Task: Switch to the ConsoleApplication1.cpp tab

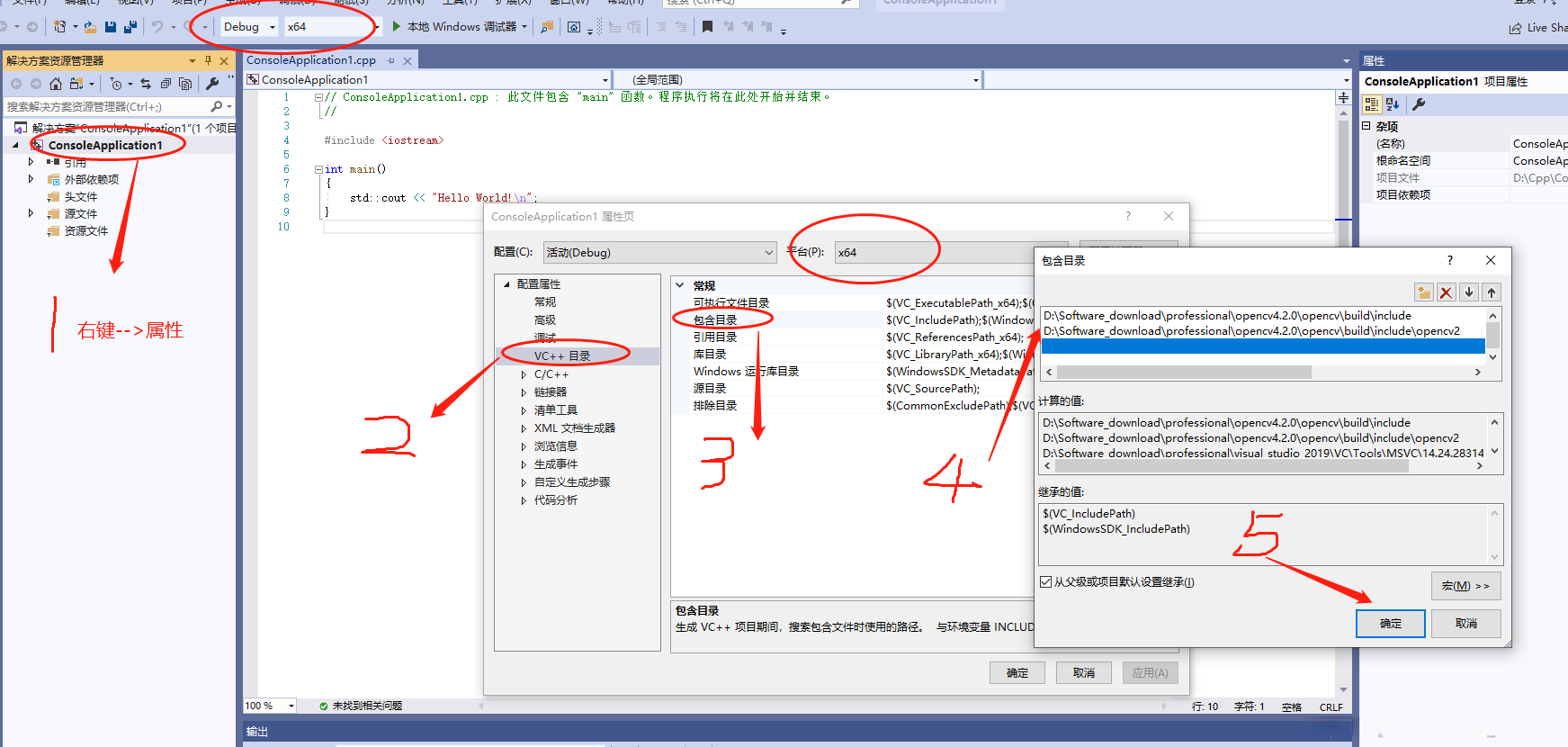Action: coord(311,60)
